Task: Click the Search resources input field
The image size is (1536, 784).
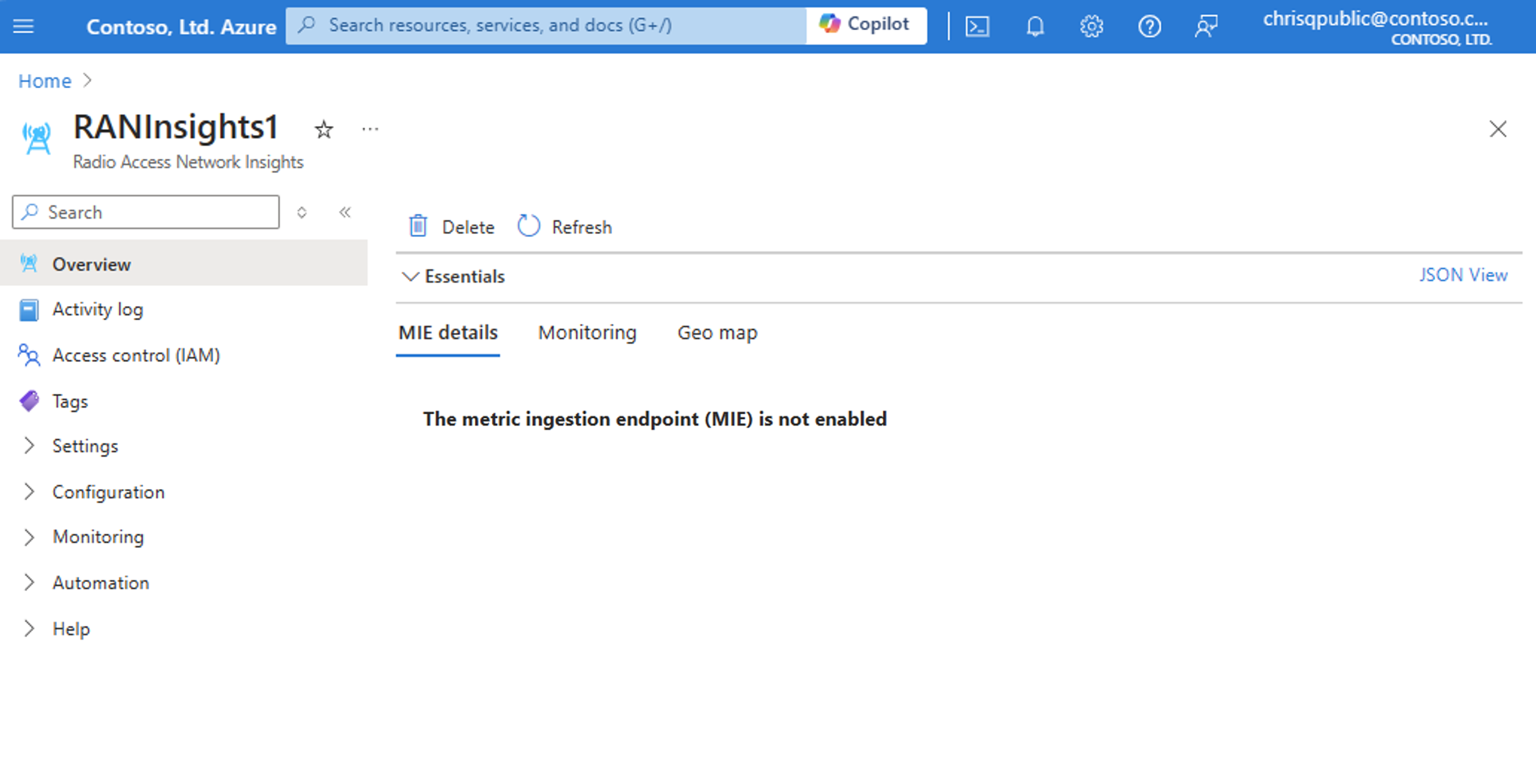Action: click(x=547, y=25)
